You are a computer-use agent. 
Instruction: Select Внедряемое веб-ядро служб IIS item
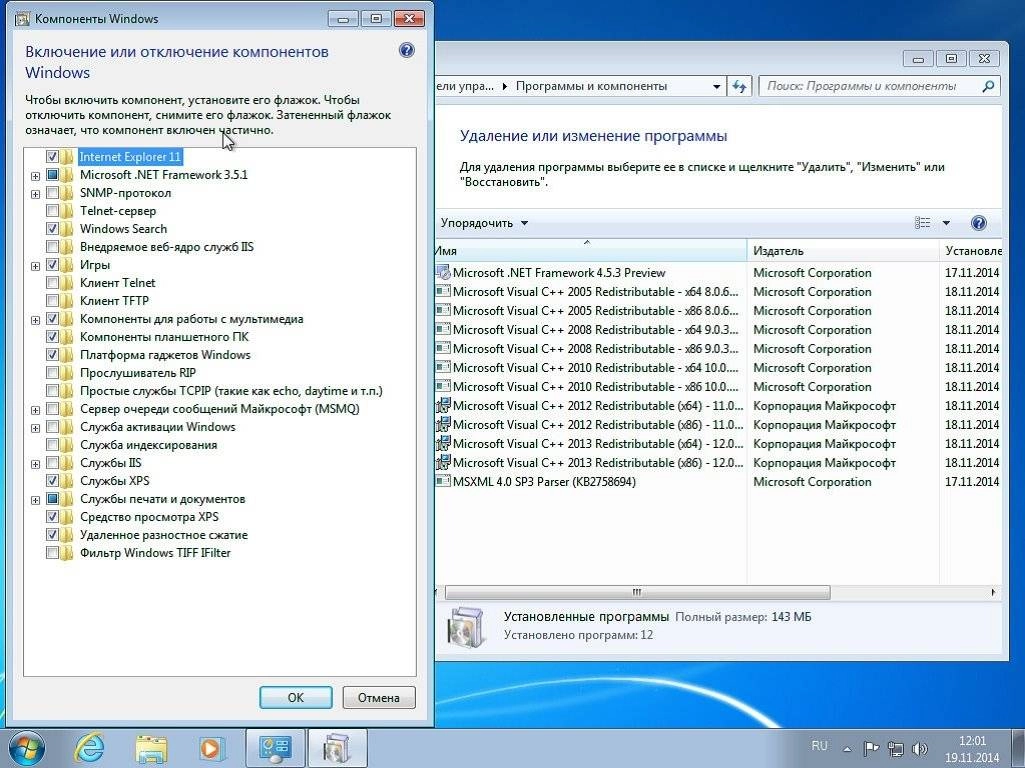click(x=167, y=246)
